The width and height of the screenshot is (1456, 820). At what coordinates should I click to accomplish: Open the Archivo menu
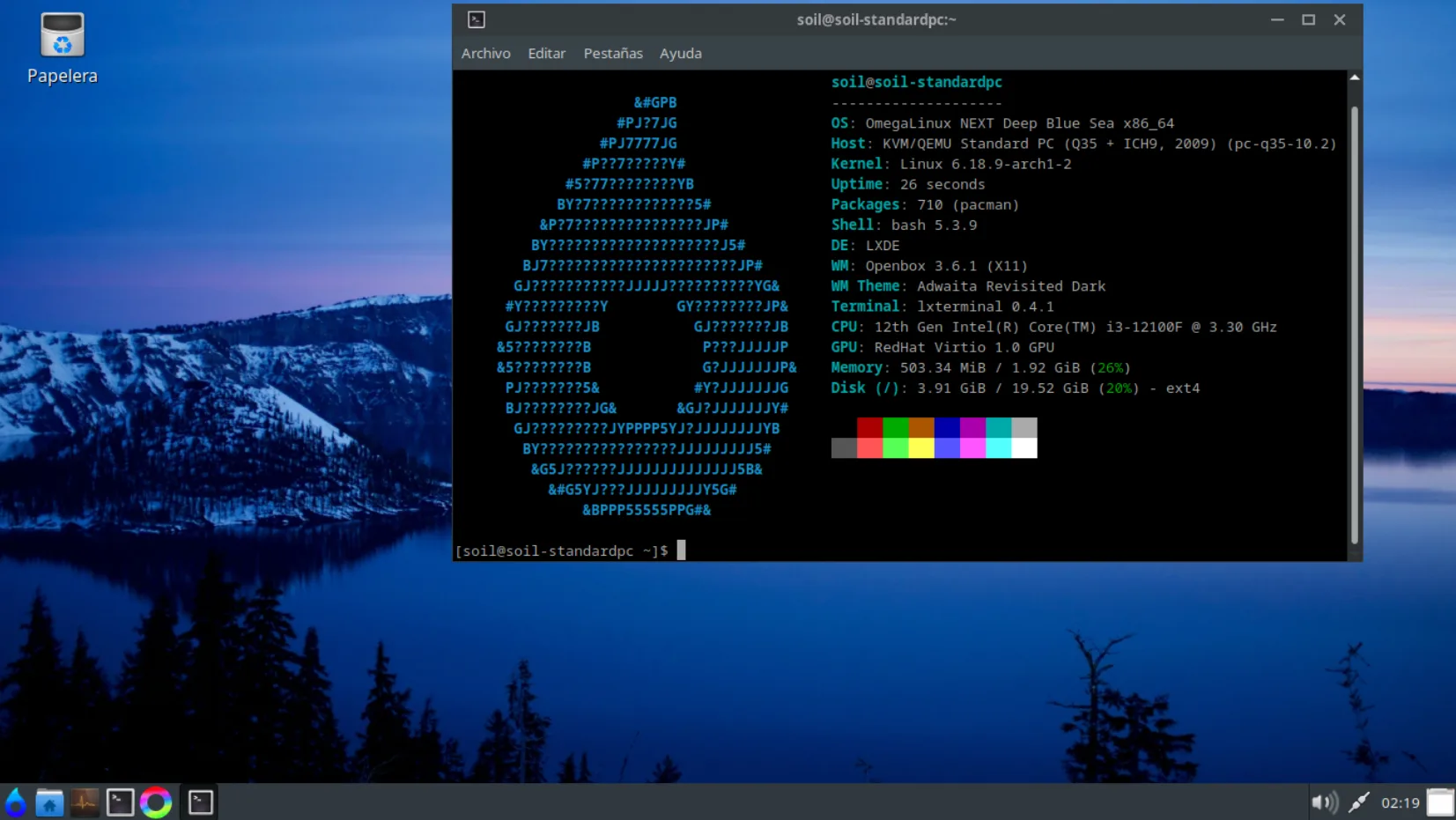(485, 54)
